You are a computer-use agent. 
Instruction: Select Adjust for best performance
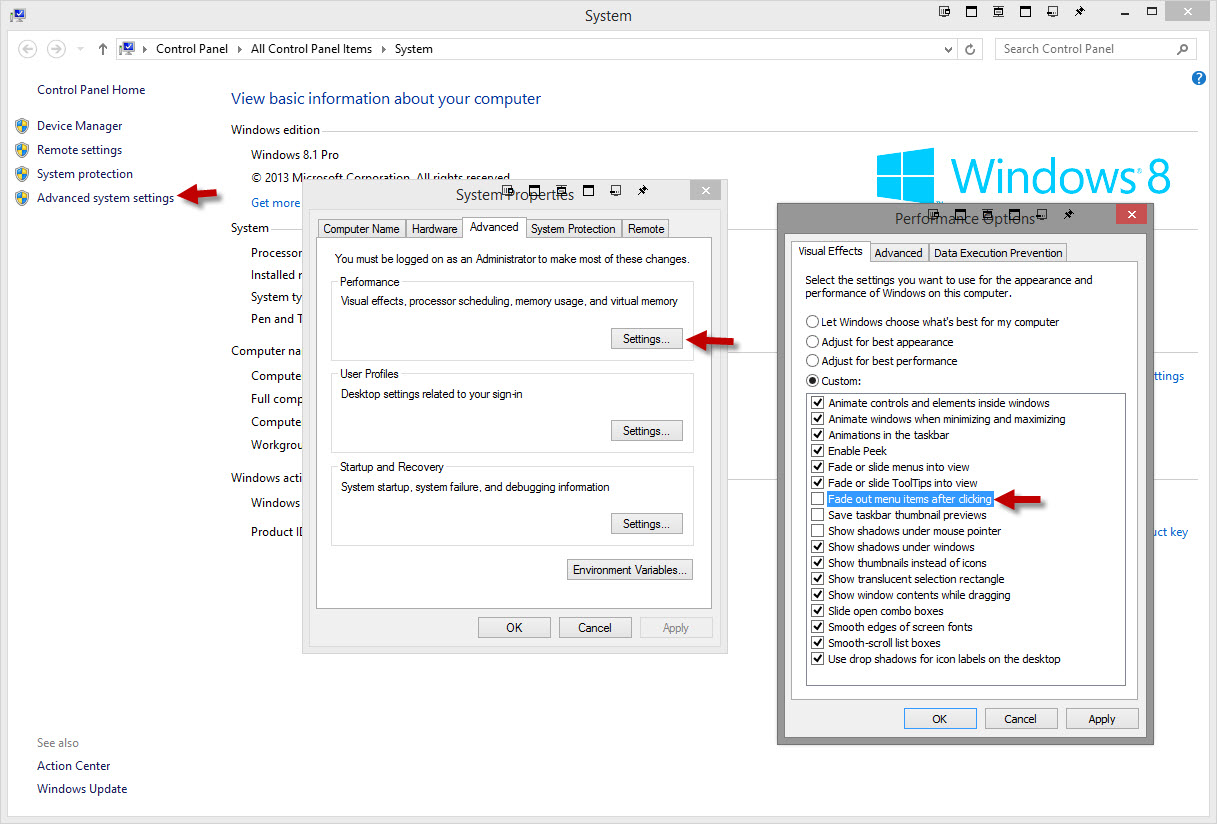(812, 361)
